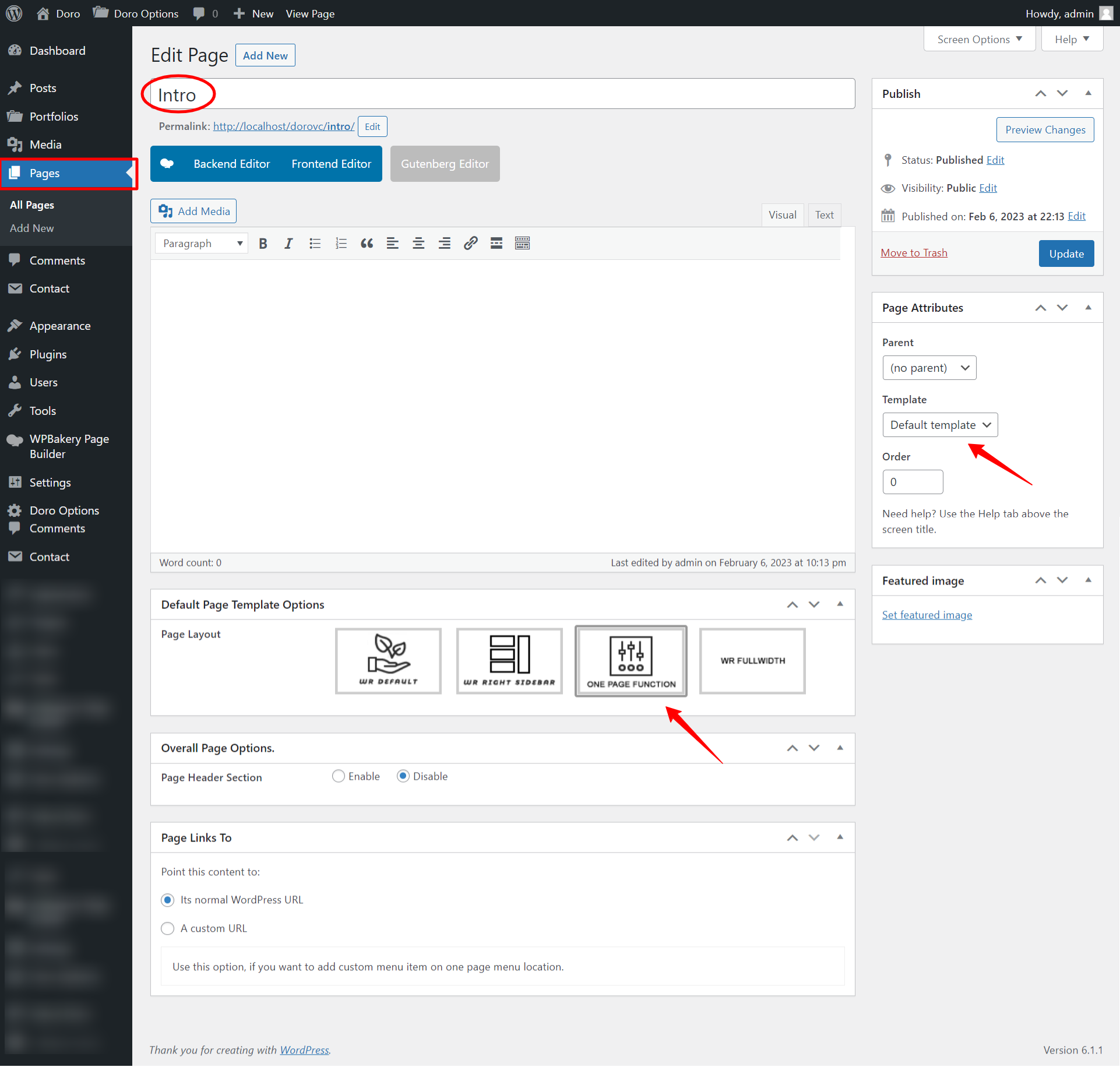Screen dimensions: 1120x1067
Task: Align text left
Action: point(393,244)
